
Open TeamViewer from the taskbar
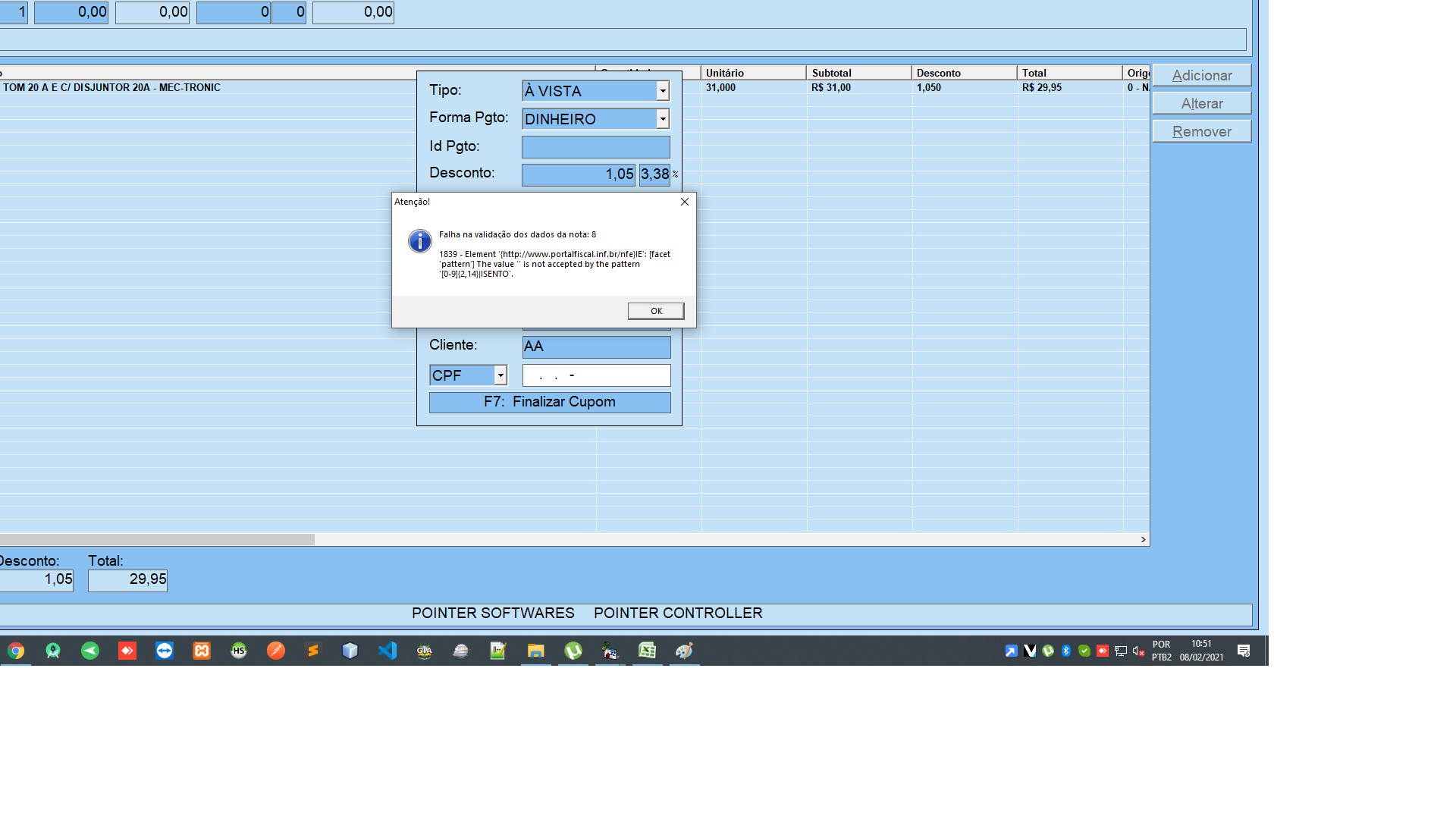165,651
